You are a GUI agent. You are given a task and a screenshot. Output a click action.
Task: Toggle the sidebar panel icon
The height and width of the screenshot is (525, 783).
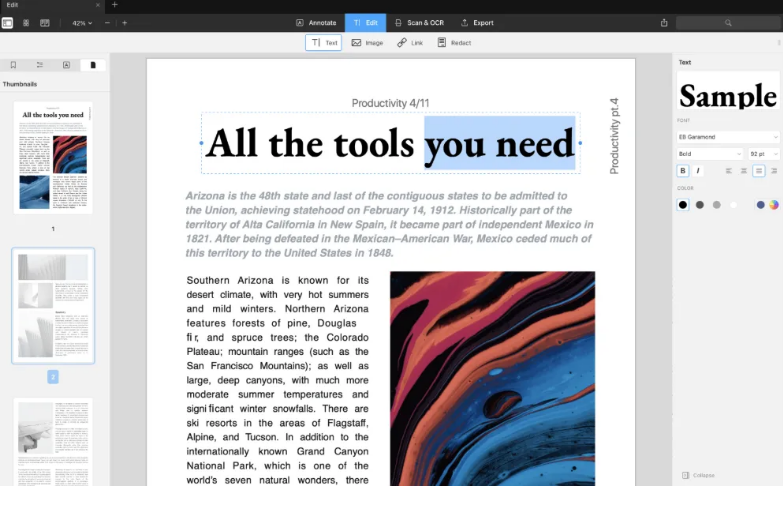(8, 23)
